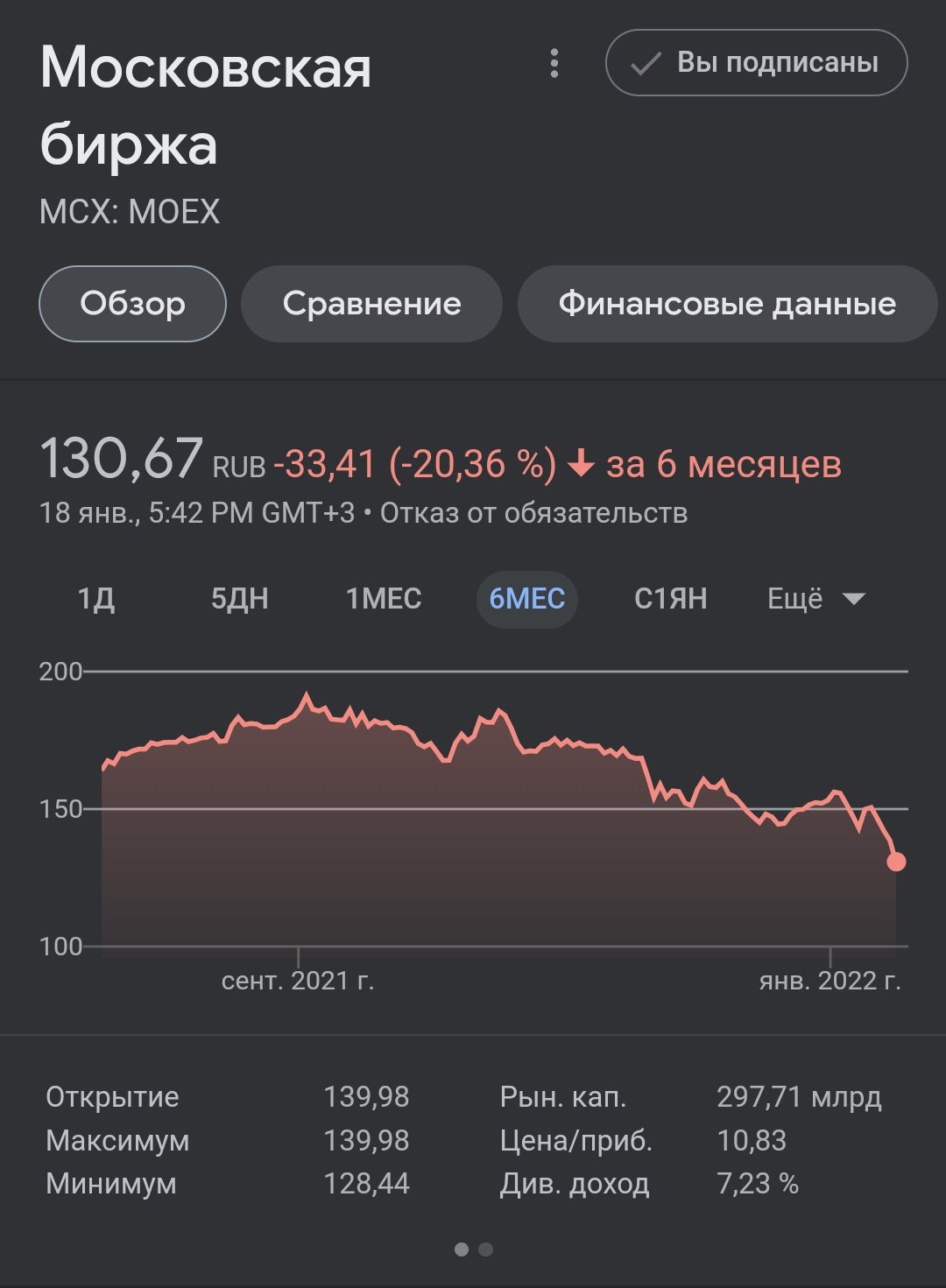Image resolution: width=946 pixels, height=1288 pixels.
Task: Go to second stats page dot
Action: (x=486, y=1249)
